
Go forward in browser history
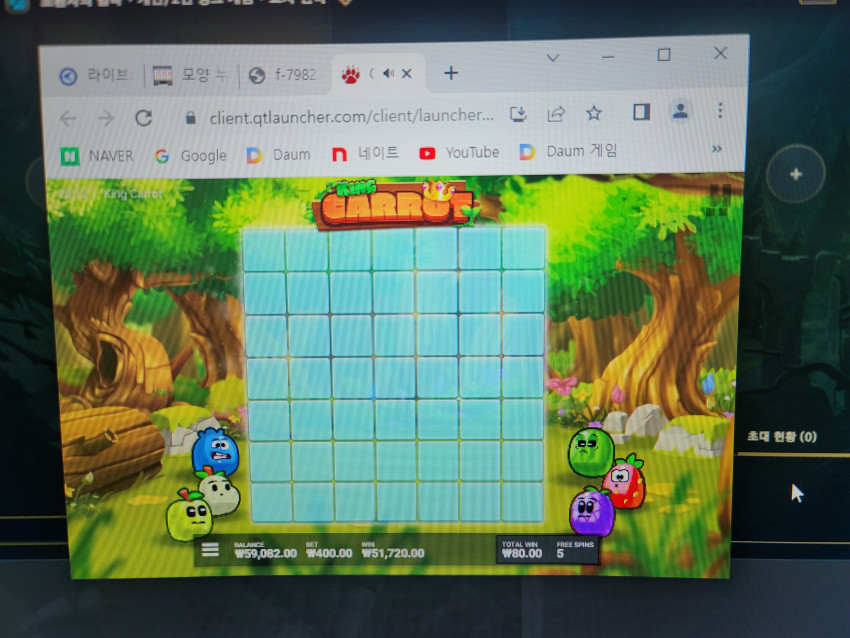point(106,118)
